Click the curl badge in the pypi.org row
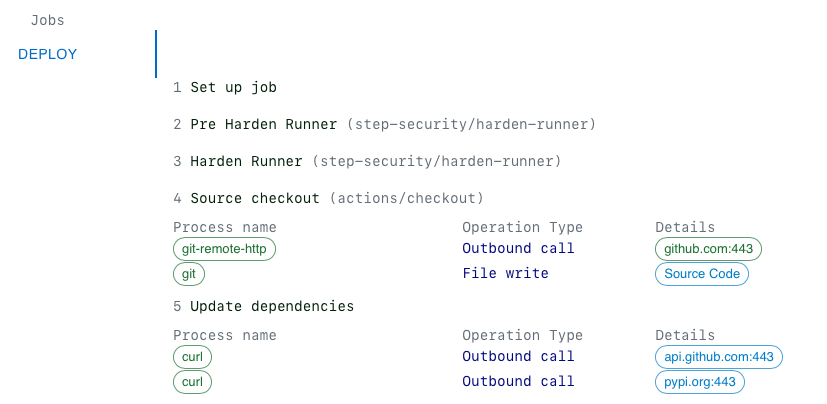 coord(192,382)
